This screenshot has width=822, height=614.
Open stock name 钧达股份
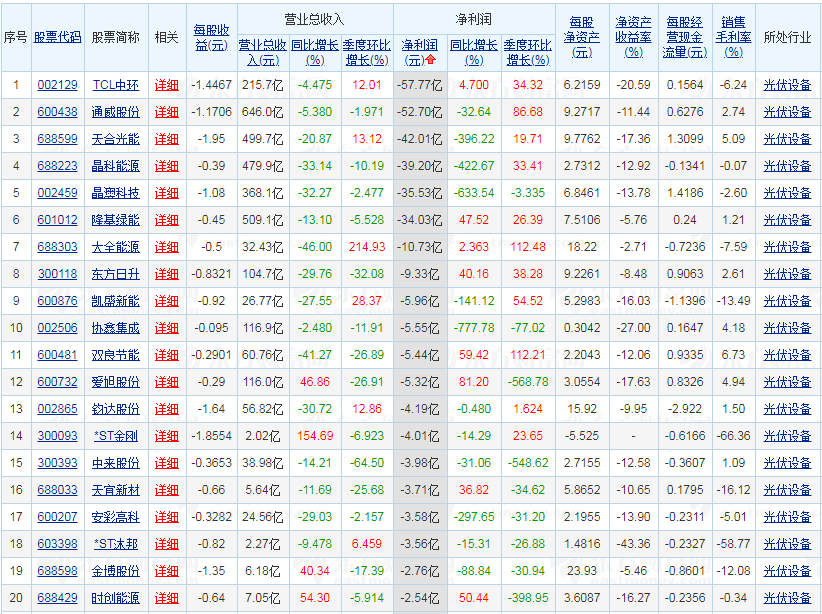tap(115, 409)
